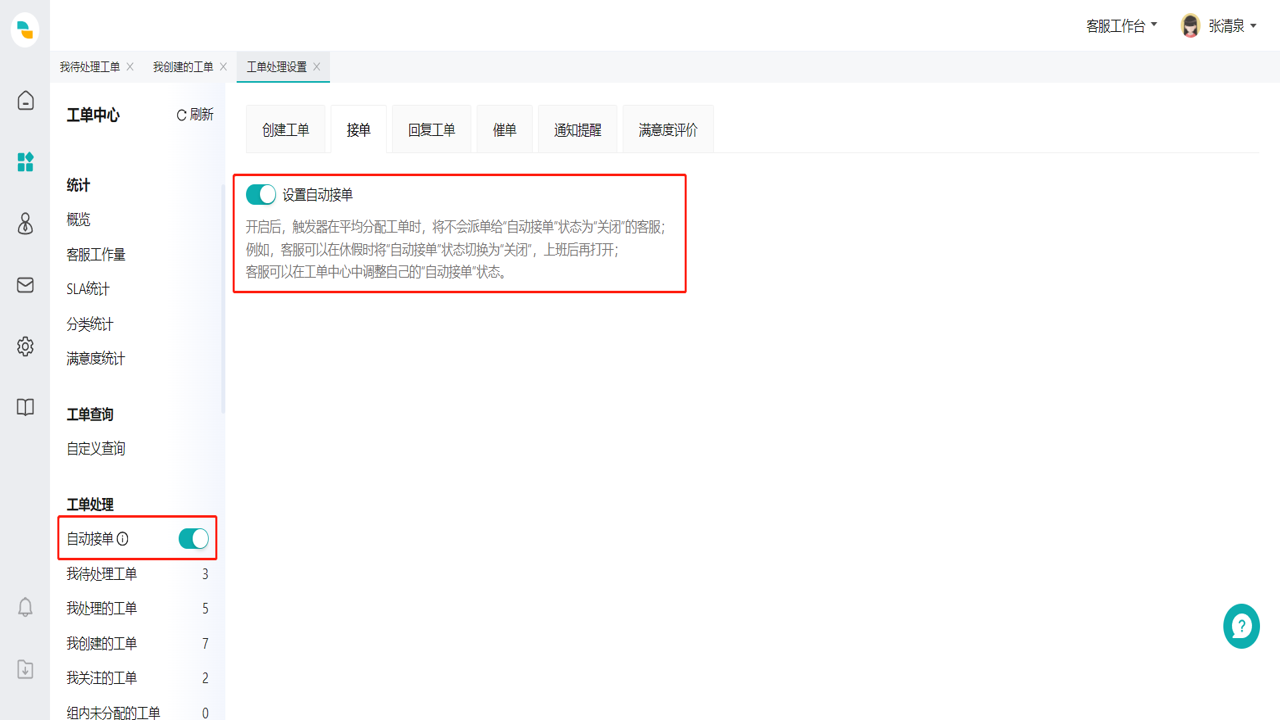1280x720 pixels.
Task: Open 满意度统计 in the sidebar
Action: click(96, 358)
